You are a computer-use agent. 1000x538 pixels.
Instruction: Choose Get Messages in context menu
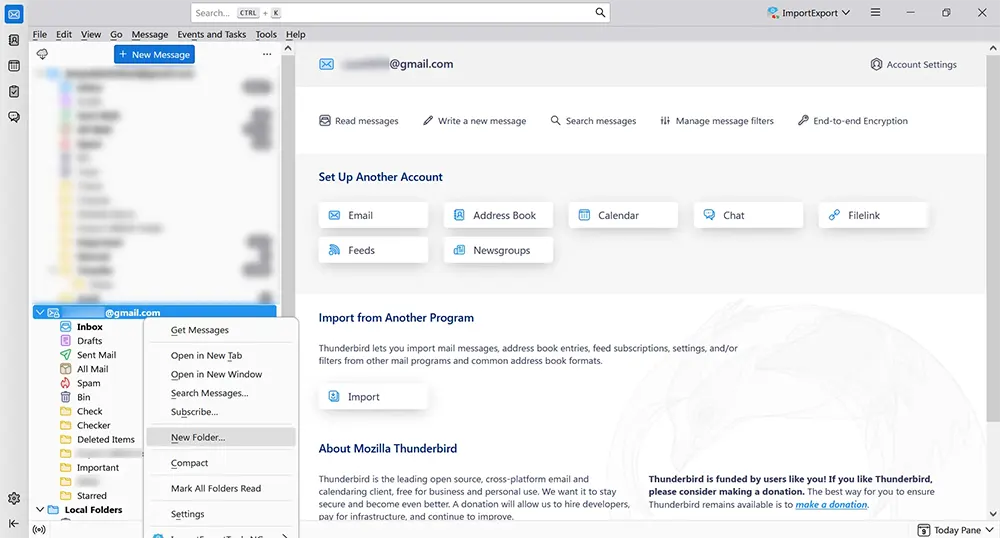221,330
